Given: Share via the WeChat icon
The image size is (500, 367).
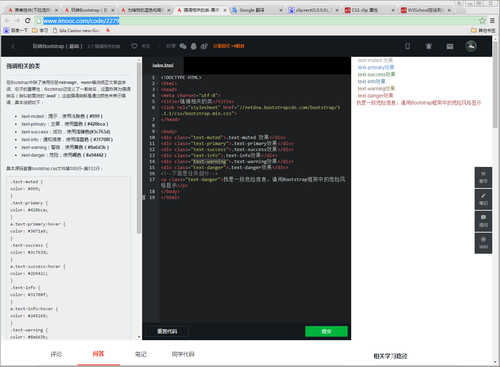Looking at the screenshot, I should [x=183, y=46].
